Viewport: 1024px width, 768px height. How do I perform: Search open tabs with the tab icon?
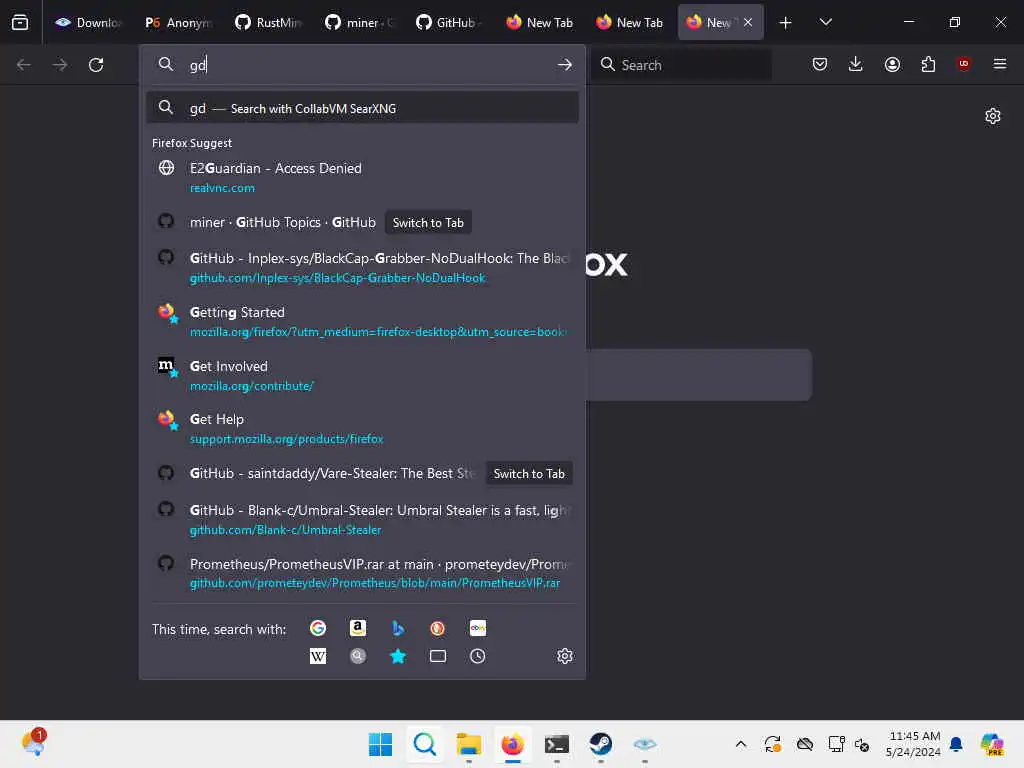point(438,656)
